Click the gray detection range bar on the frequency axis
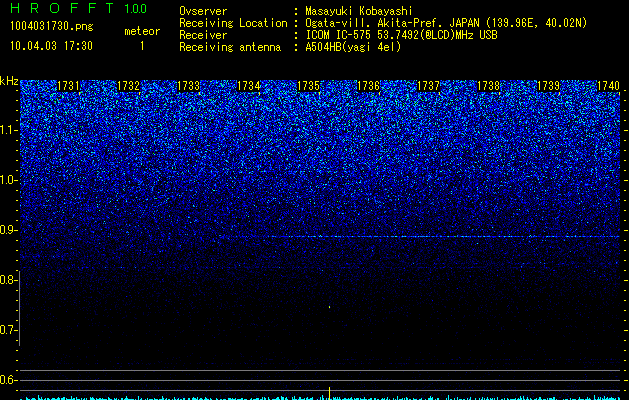This screenshot has width=629, height=400. [19, 308]
